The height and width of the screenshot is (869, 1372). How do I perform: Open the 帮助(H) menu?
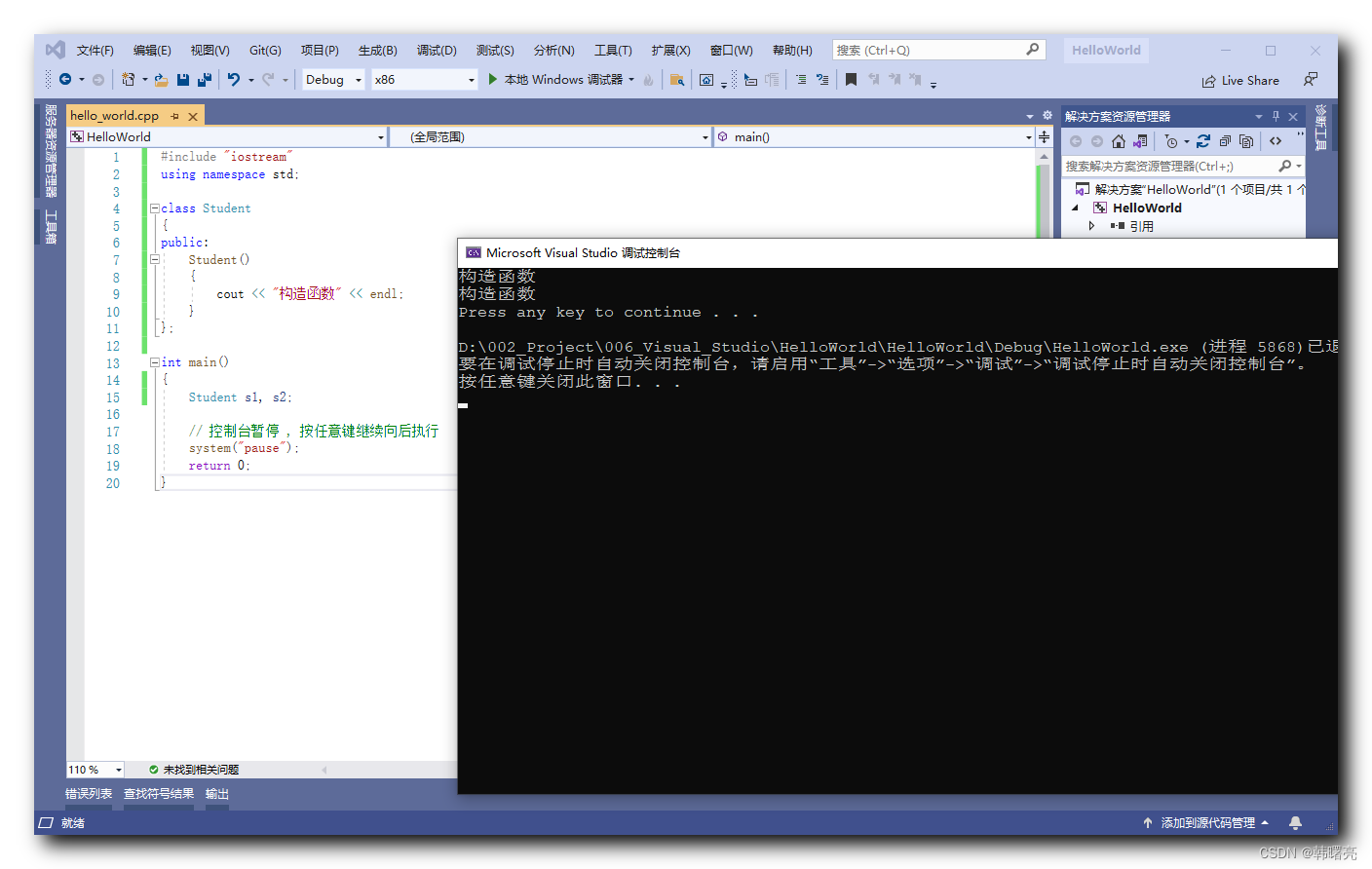tap(792, 51)
